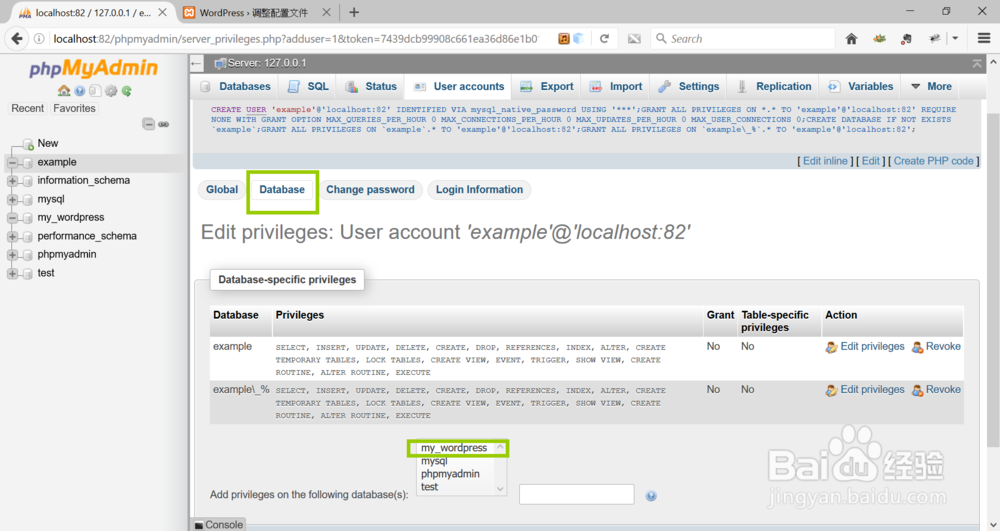Image resolution: width=1000 pixels, height=531 pixels.
Task: Select the User accounts tab
Action: pyautogui.click(x=459, y=87)
